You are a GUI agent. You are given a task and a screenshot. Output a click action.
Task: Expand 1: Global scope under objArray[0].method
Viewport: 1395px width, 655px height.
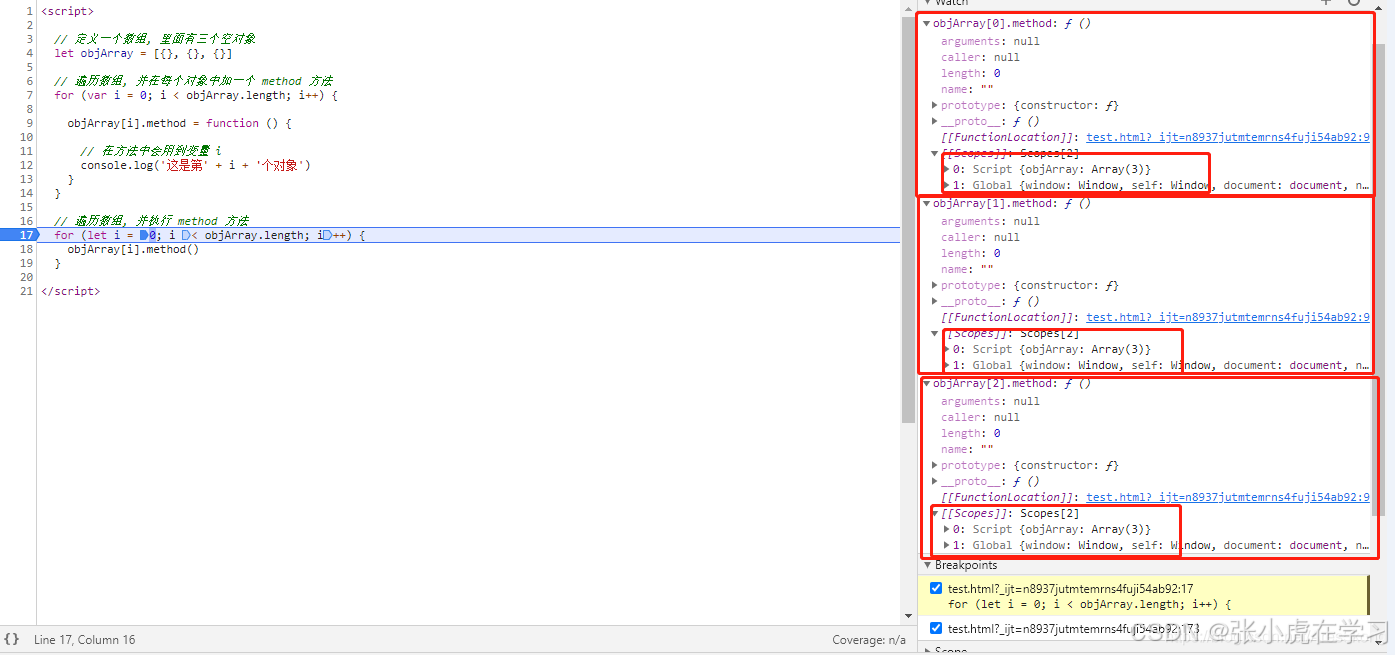click(x=947, y=185)
